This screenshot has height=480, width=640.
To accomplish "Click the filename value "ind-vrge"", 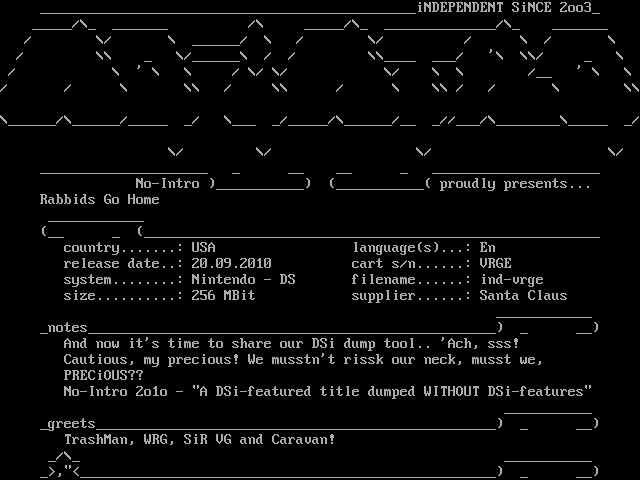I will (x=511, y=280).
